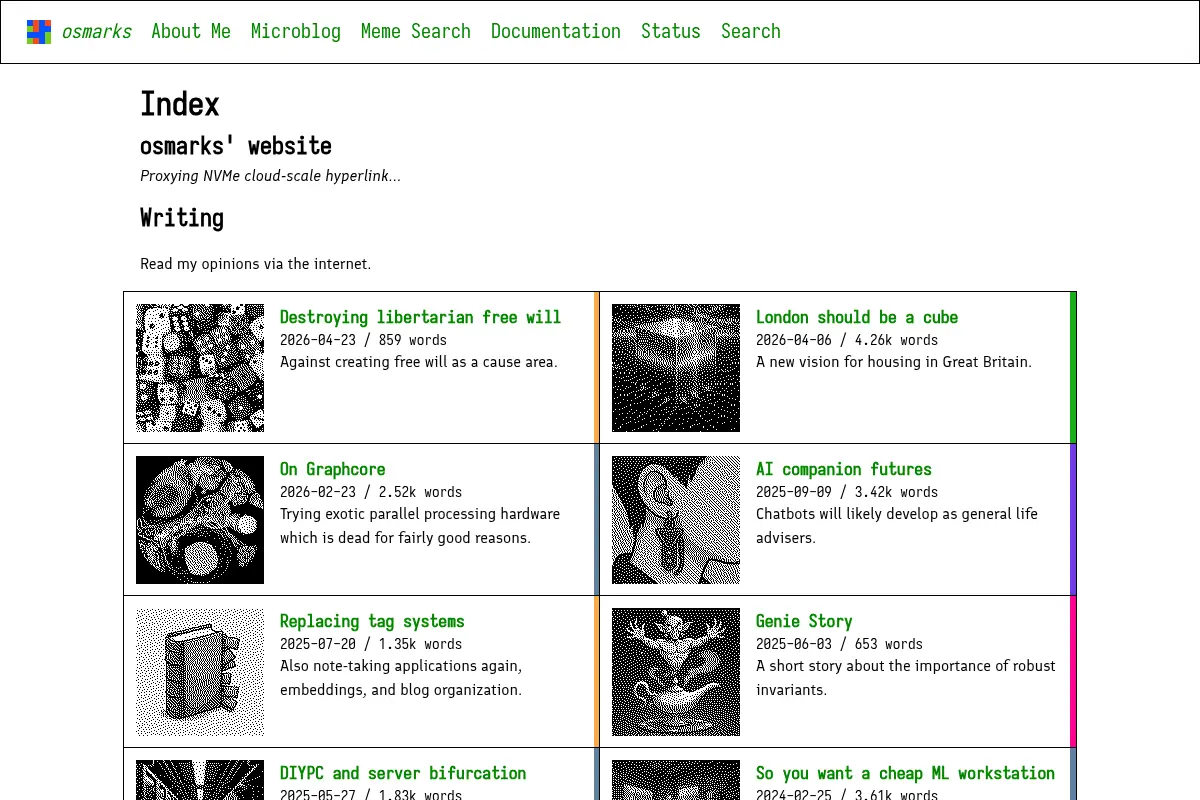The height and width of the screenshot is (800, 1200).
Task: Click the text '2025-06-03 / 653 words'
Action: pos(839,644)
